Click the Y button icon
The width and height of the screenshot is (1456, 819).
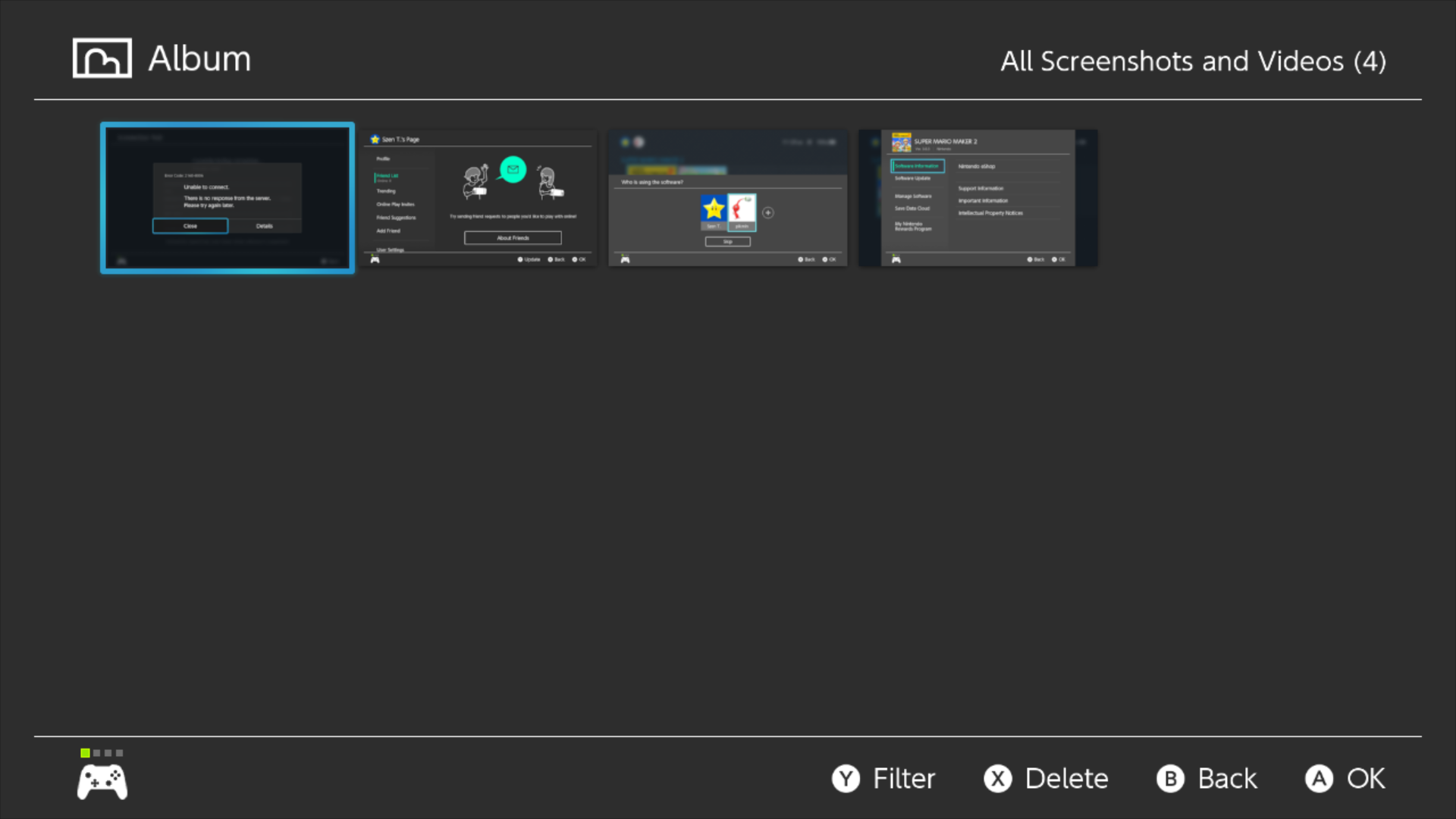pos(846,779)
